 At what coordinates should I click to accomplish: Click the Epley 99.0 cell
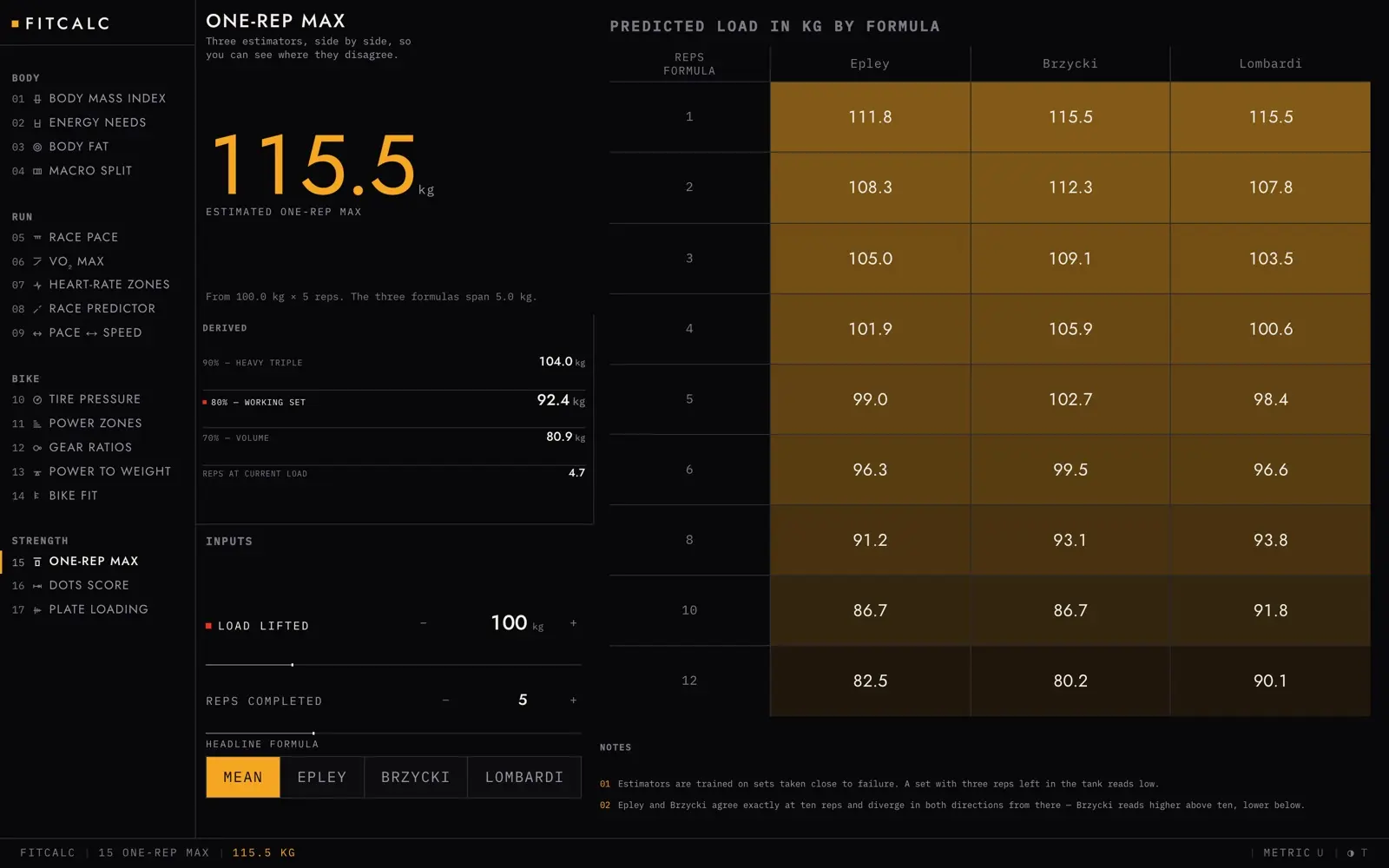coord(870,399)
